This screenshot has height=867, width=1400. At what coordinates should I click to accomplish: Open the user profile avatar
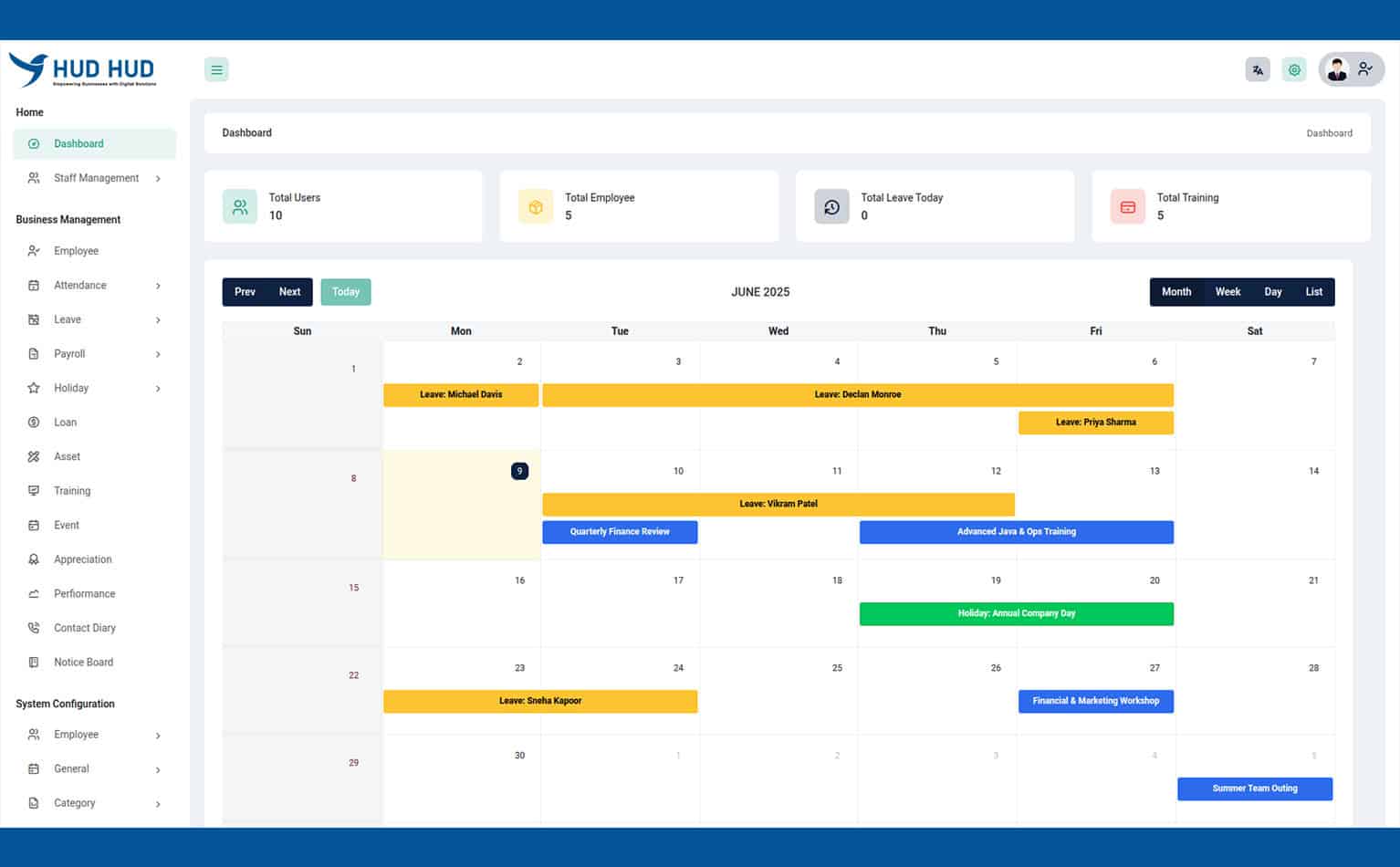tap(1338, 69)
